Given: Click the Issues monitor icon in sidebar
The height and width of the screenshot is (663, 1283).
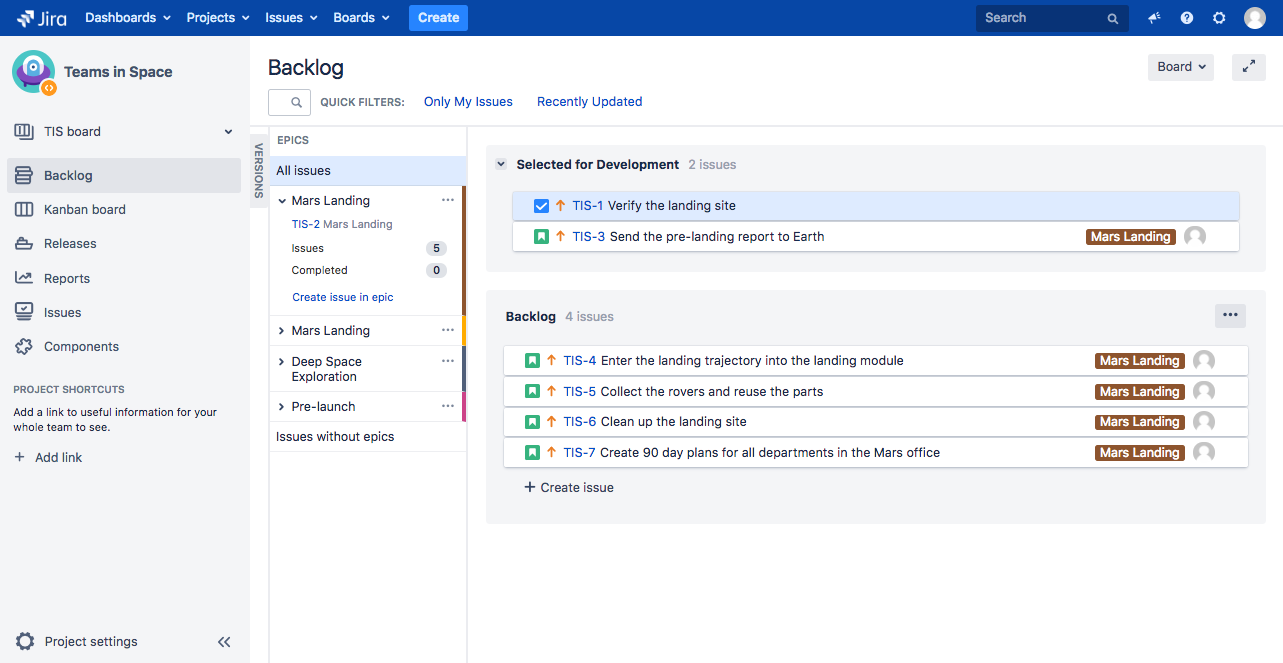Looking at the screenshot, I should point(24,312).
